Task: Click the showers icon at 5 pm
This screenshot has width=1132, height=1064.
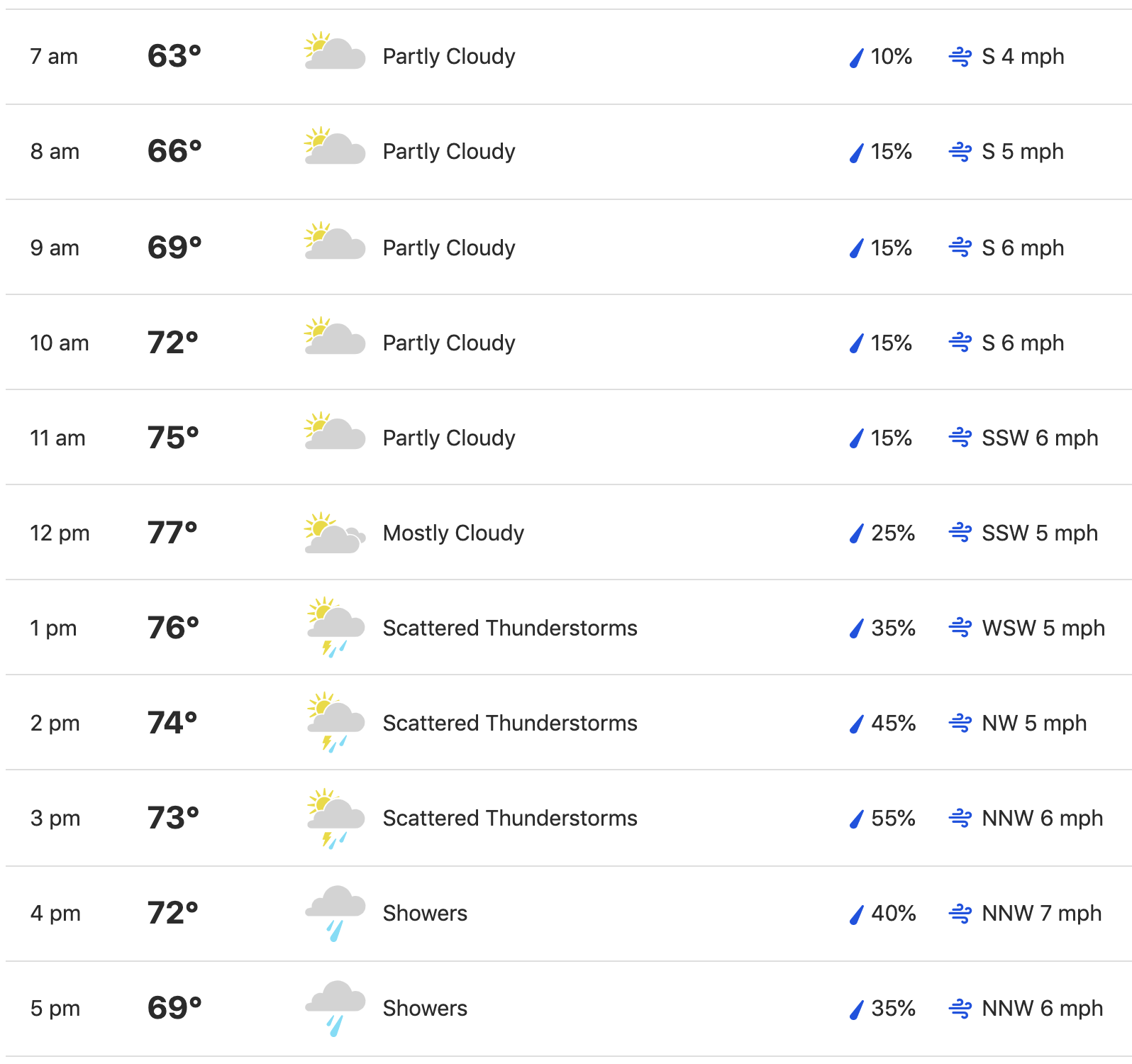Action: coord(335,1008)
